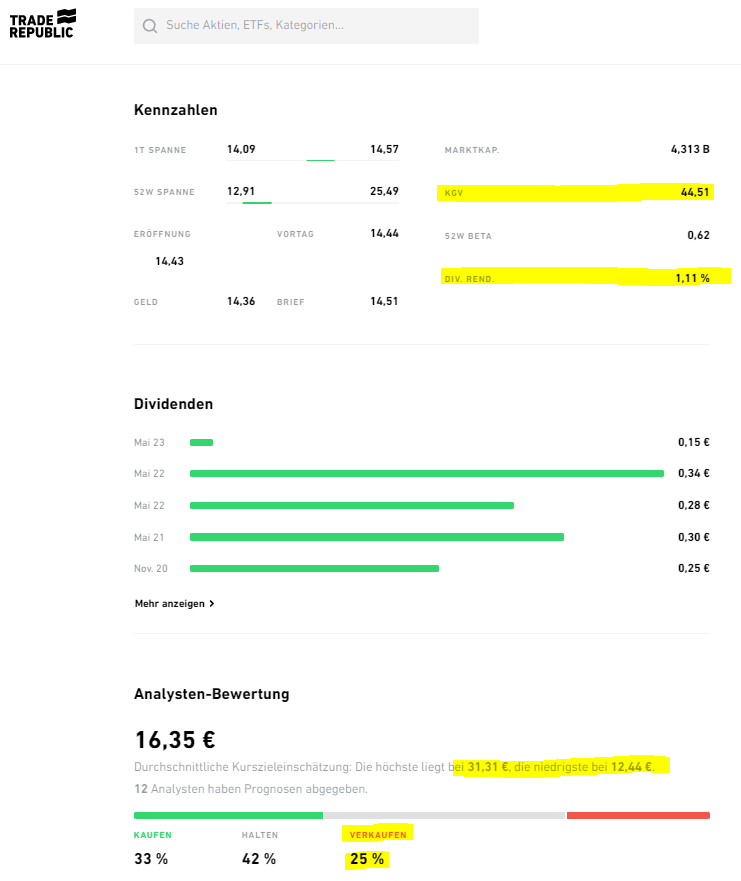Click the Trade Republic logo

pyautogui.click(x=42, y=24)
